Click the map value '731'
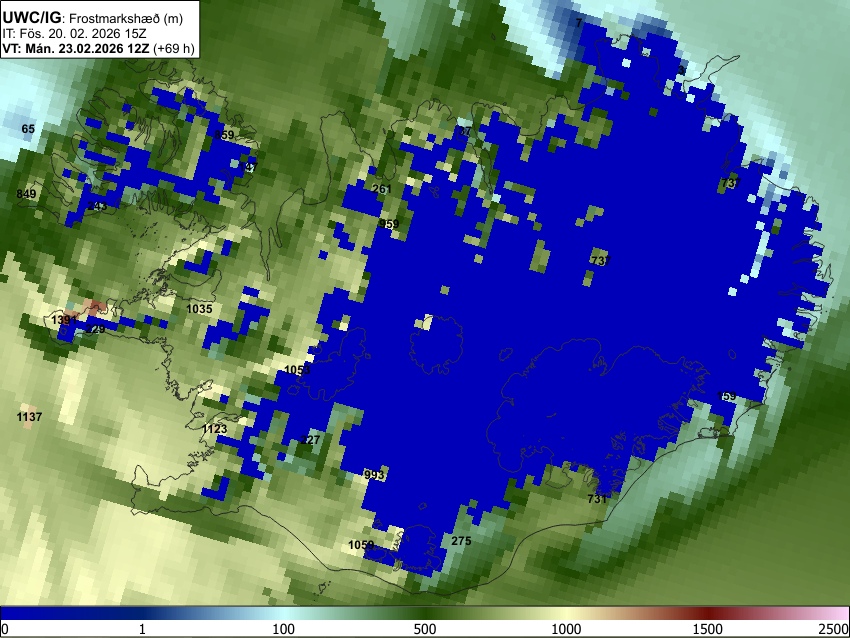The height and width of the screenshot is (638, 850). pyautogui.click(x=597, y=499)
